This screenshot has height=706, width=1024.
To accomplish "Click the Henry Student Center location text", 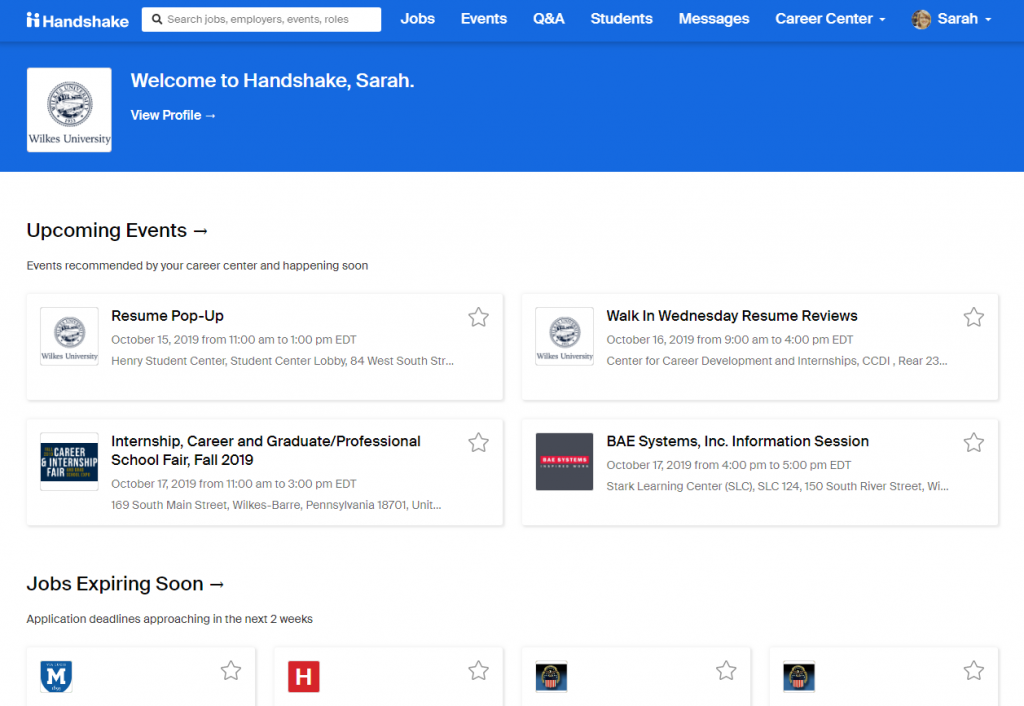I will [x=282, y=361].
